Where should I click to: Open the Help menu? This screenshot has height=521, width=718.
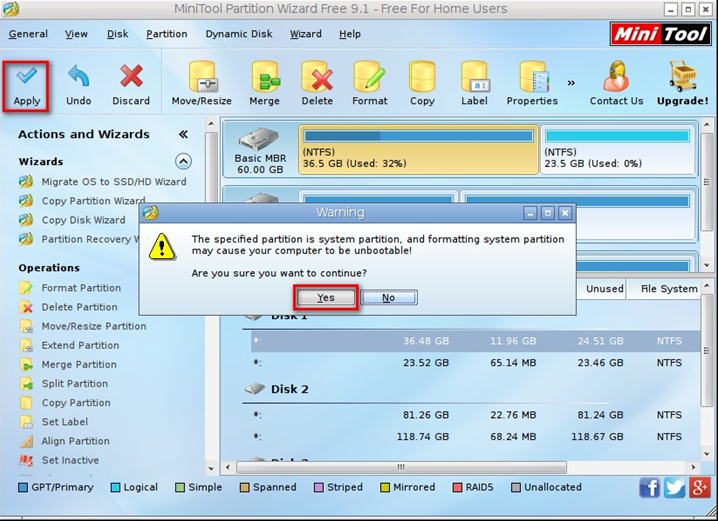pos(350,34)
